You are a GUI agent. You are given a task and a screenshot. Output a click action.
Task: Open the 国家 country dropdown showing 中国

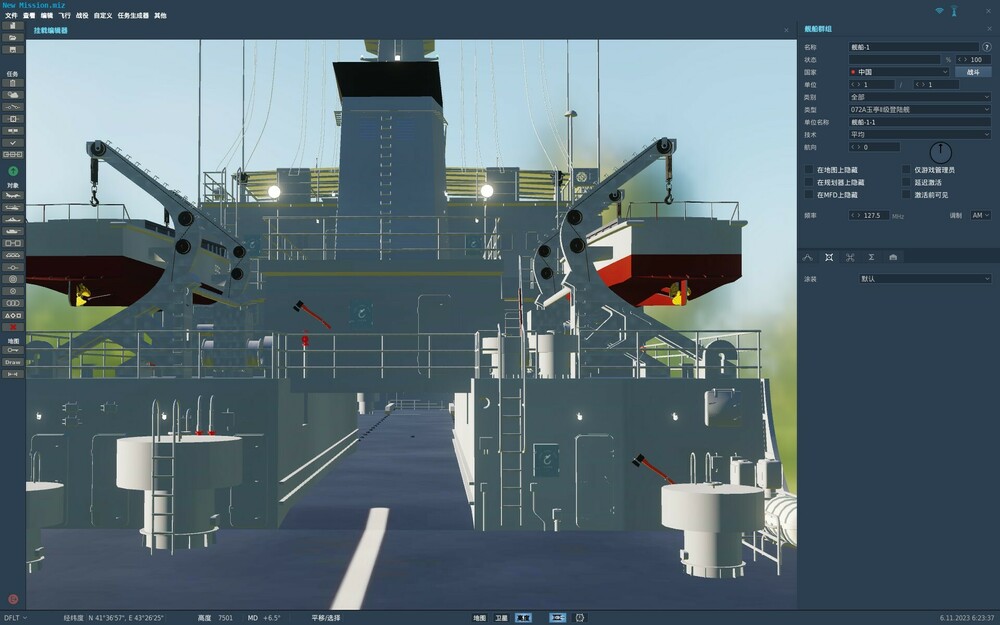pos(899,72)
